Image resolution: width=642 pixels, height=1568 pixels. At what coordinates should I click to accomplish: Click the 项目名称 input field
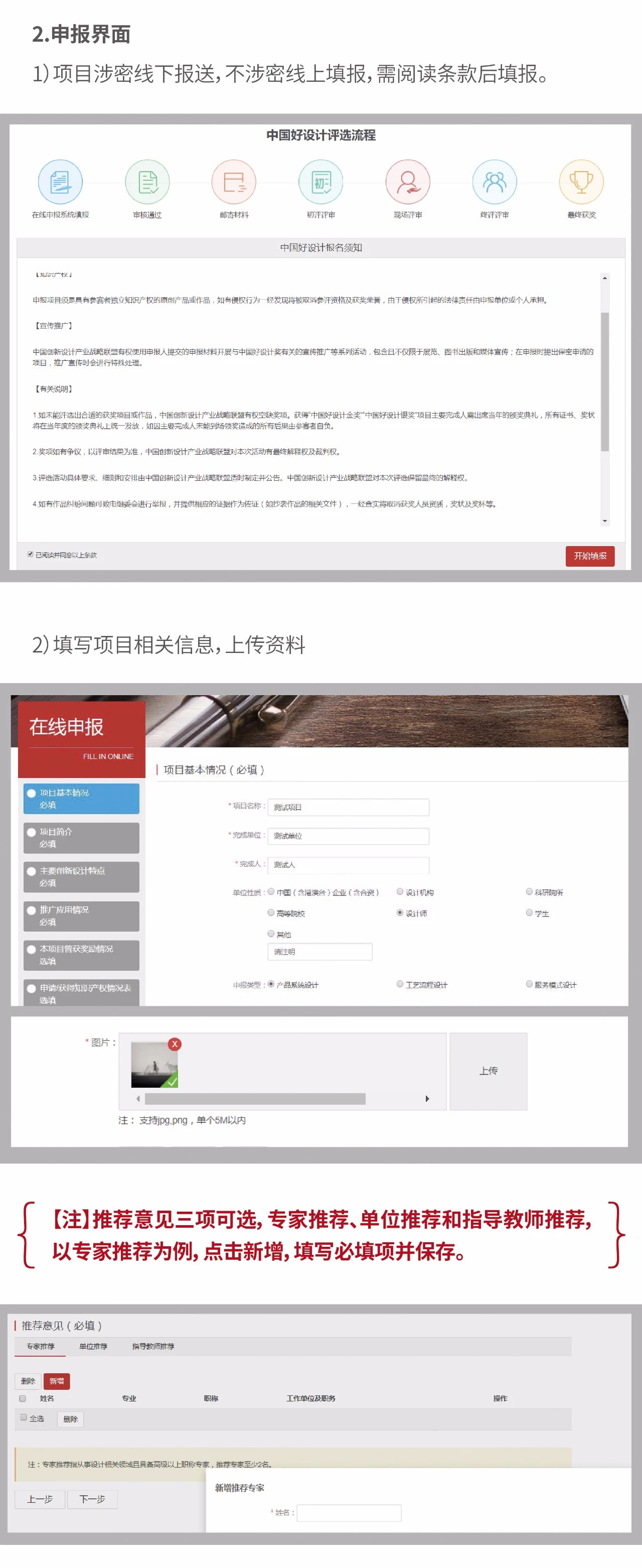(348, 807)
